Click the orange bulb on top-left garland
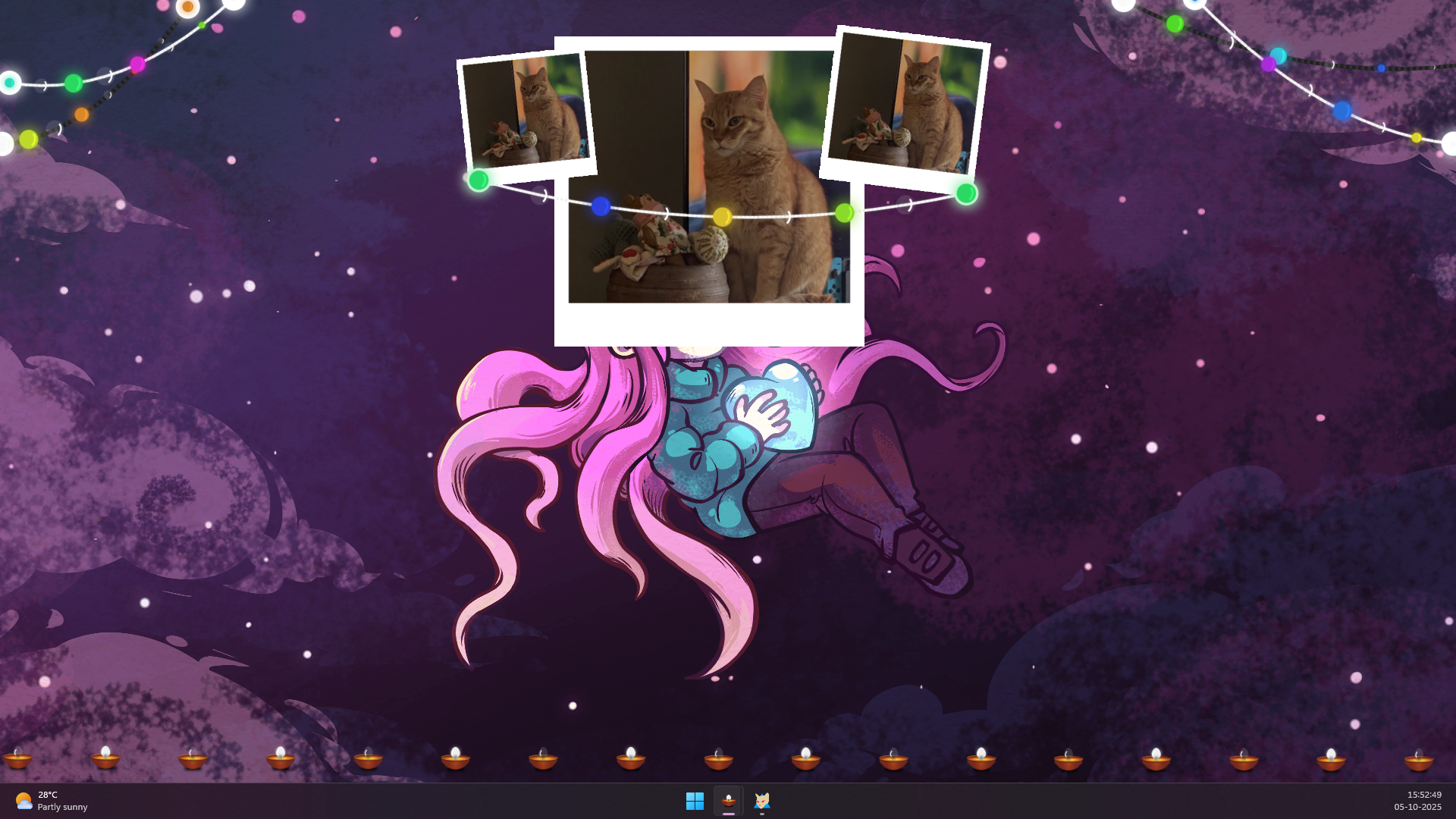1456x819 pixels. [x=82, y=115]
